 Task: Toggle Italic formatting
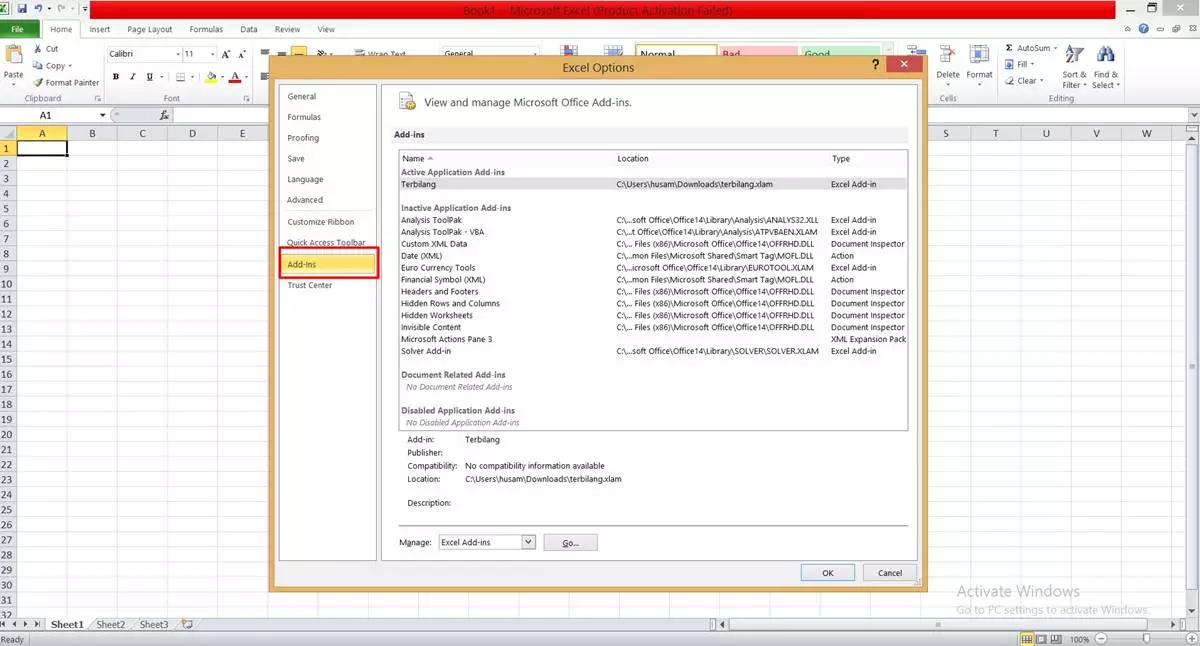coord(133,77)
